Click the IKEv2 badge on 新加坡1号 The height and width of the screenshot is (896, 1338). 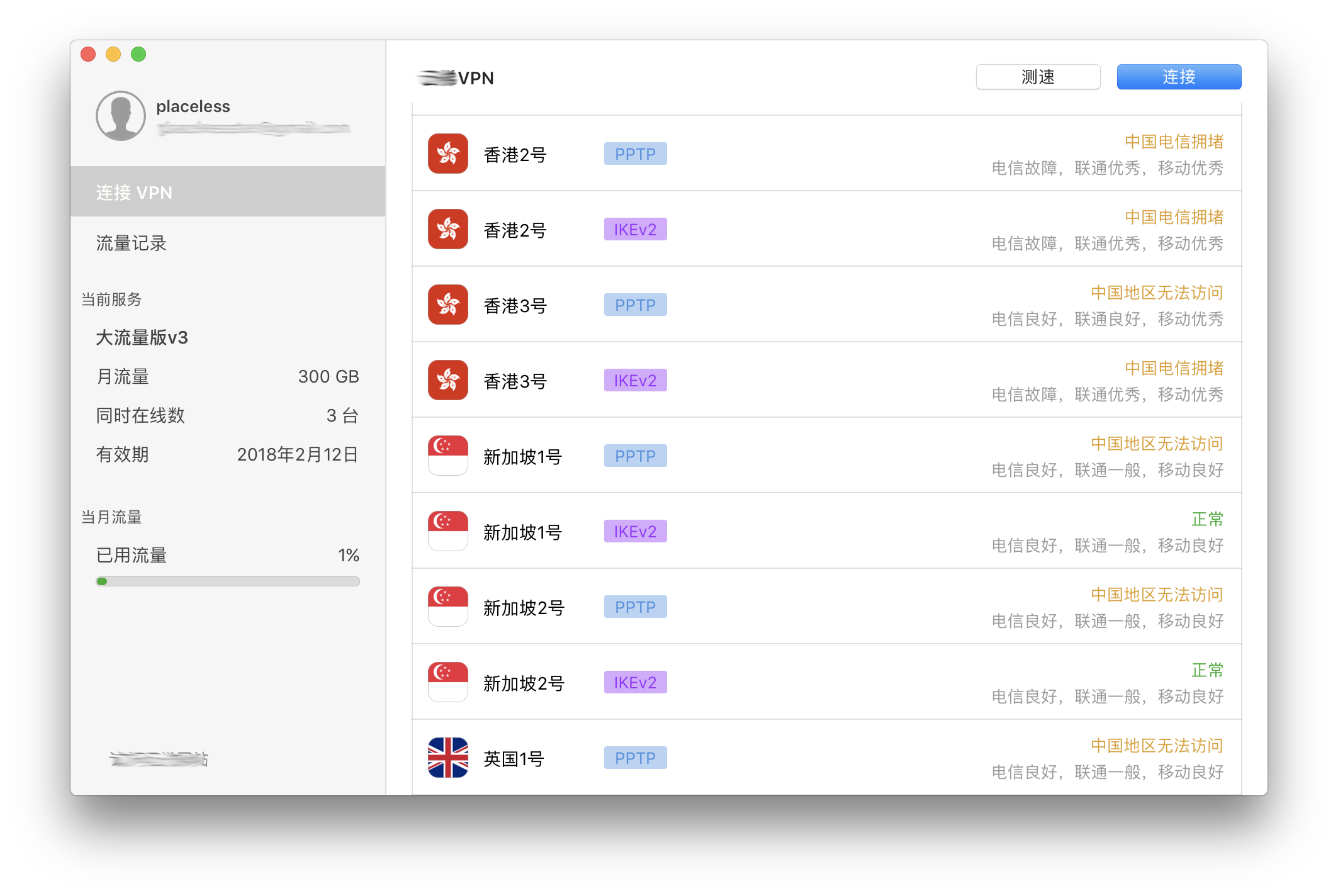[x=635, y=532]
